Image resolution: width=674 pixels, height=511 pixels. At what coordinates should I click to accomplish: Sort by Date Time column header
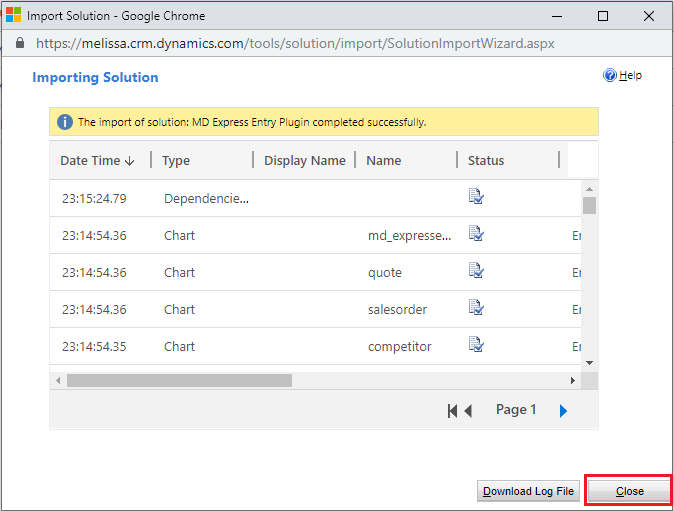[97, 160]
